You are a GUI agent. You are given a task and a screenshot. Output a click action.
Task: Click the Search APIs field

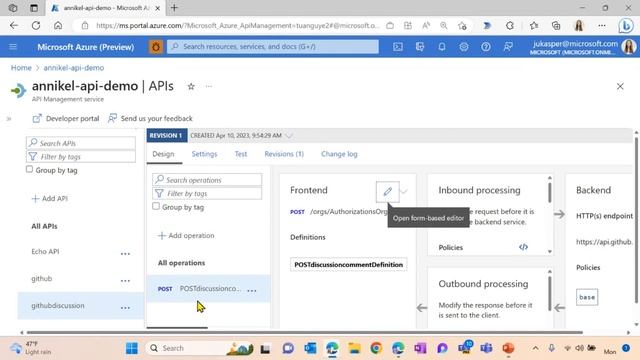81,143
